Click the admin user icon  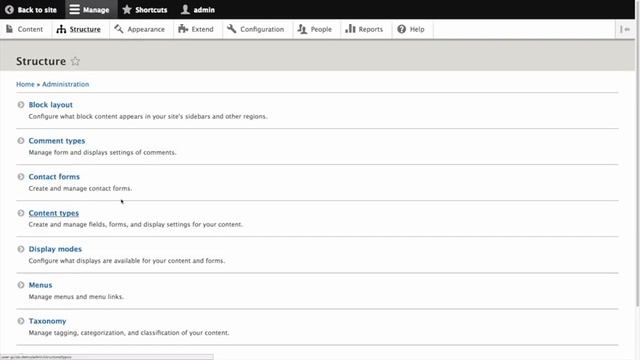click(185, 9)
